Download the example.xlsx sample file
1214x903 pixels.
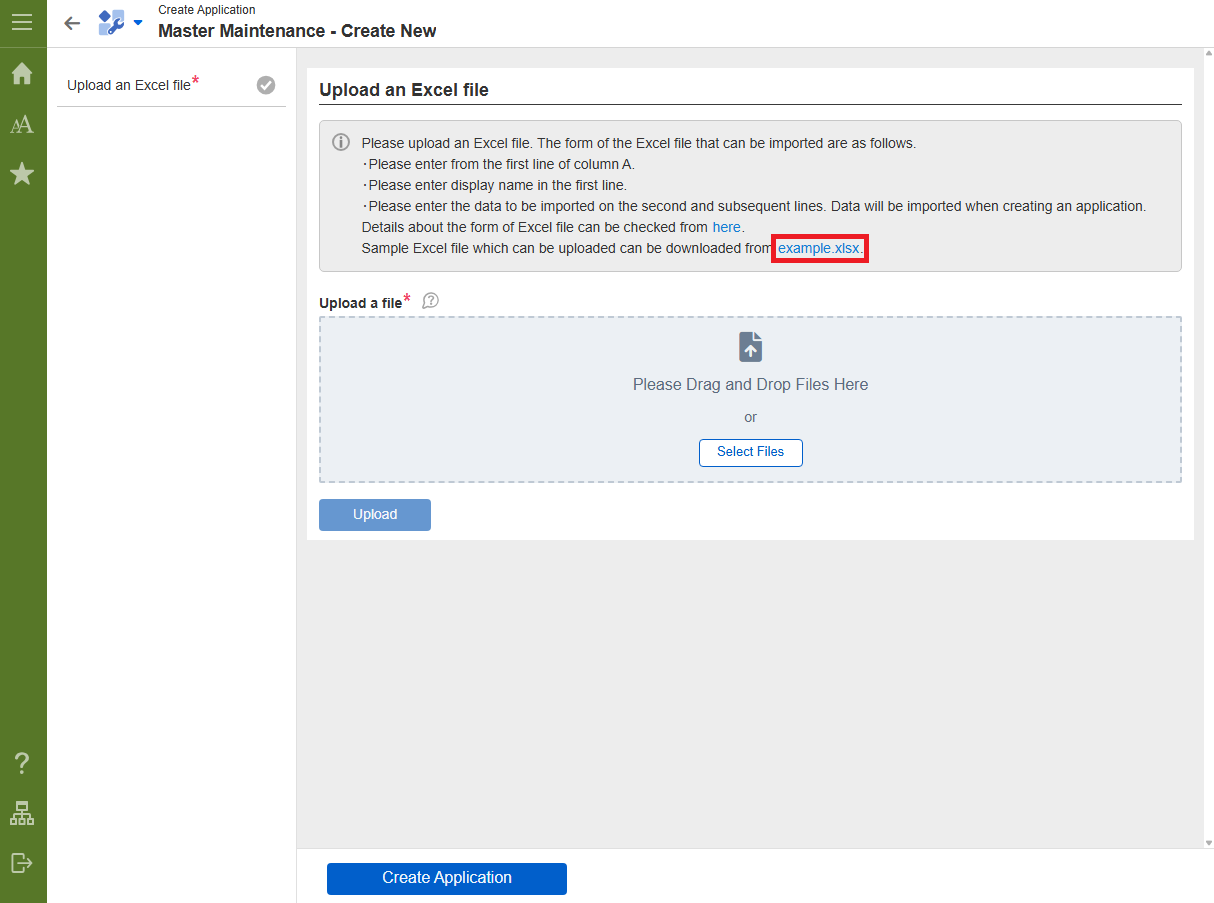coord(819,248)
